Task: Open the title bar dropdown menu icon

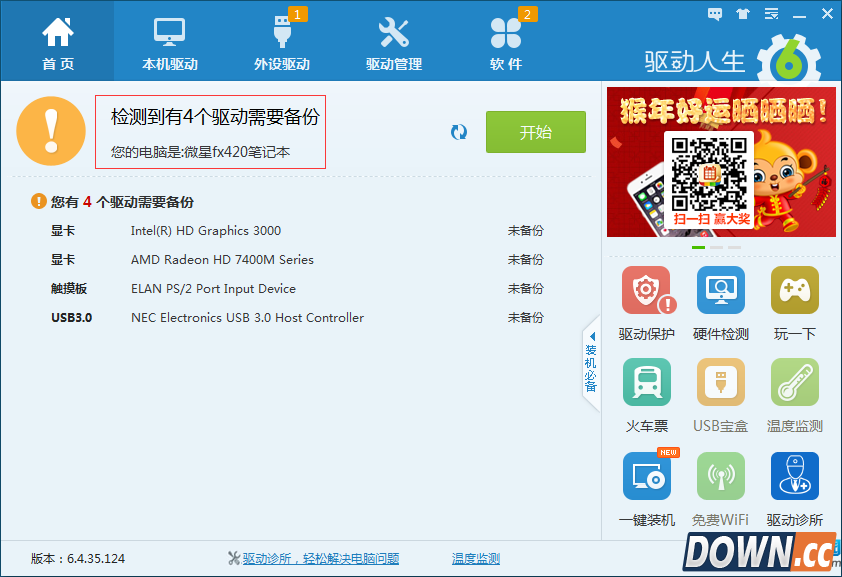Action: click(x=771, y=14)
